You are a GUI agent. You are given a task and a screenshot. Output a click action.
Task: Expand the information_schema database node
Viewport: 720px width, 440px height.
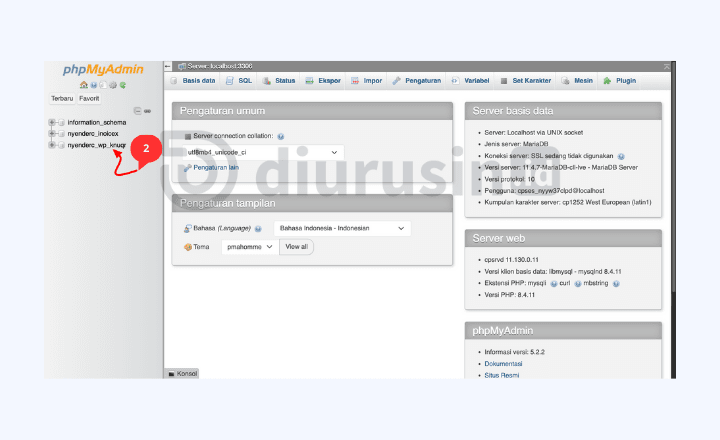point(52,122)
